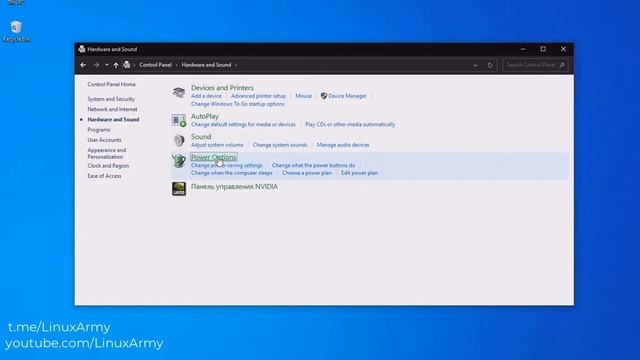Open AutoPlay heading
640x360 pixels.
point(204,116)
